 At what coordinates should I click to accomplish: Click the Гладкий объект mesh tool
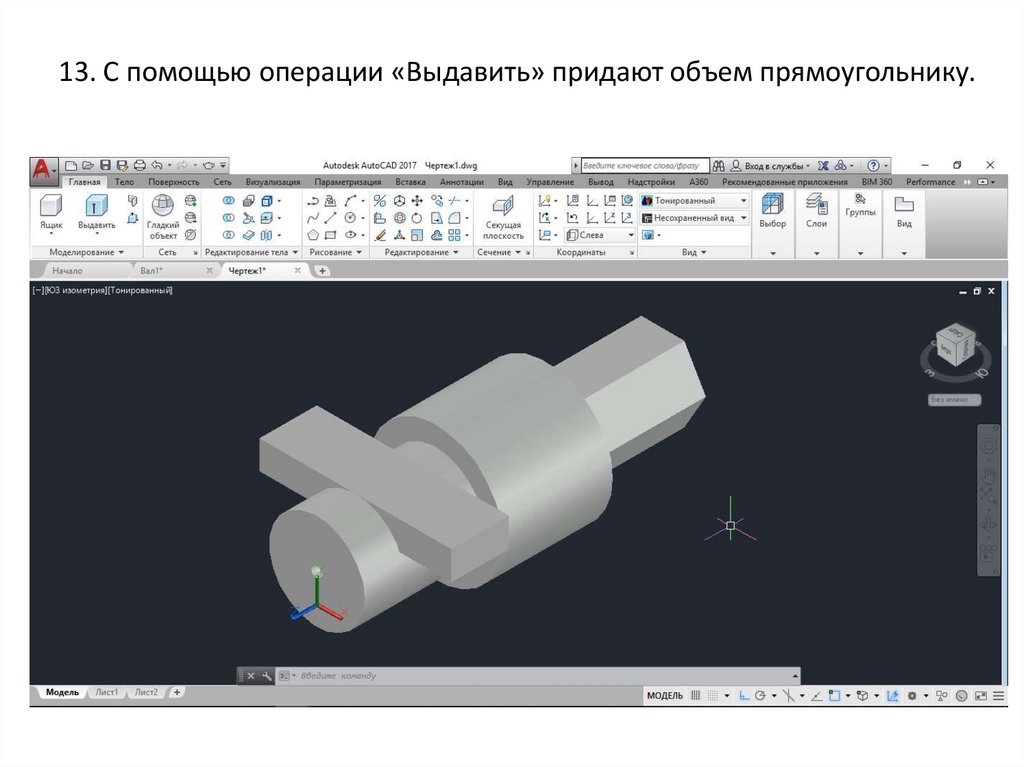(163, 217)
